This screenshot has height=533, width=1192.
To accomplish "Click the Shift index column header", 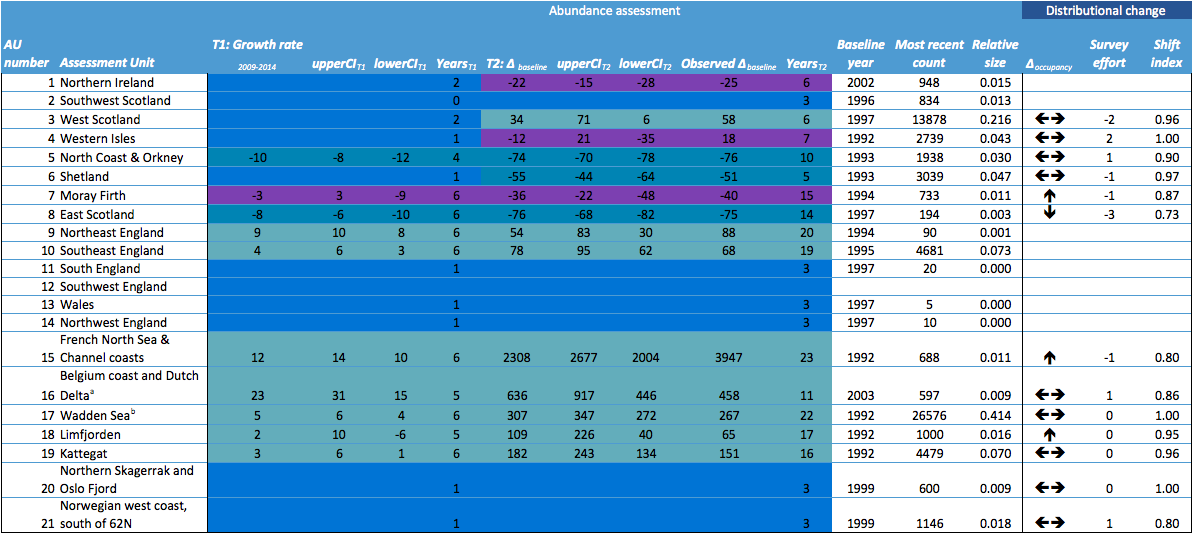I will click(x=1166, y=53).
